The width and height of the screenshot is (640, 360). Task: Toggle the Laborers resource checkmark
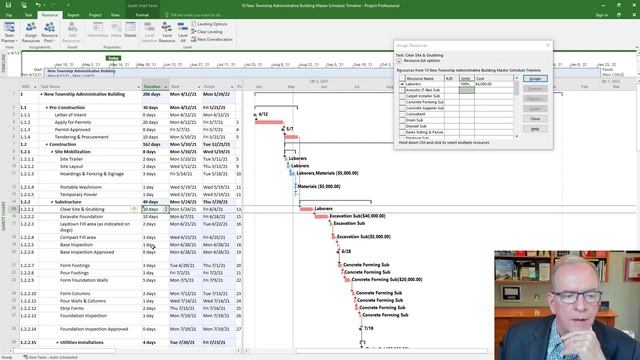click(402, 84)
